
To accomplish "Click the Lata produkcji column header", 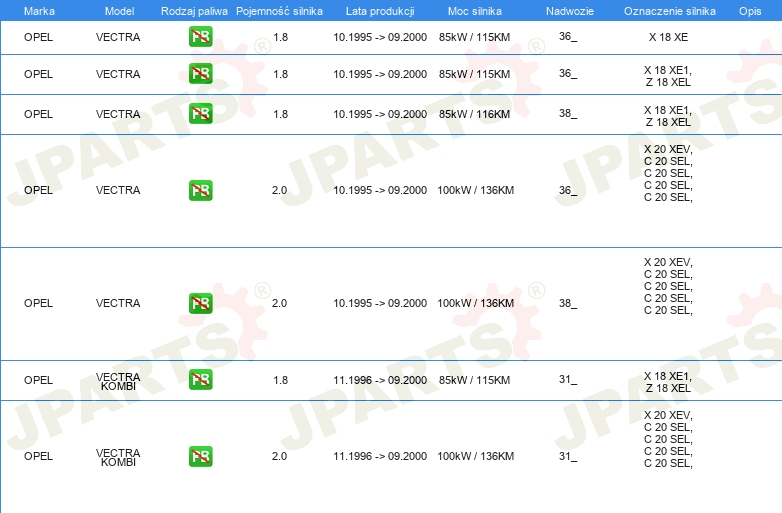I will pyautogui.click(x=380, y=11).
